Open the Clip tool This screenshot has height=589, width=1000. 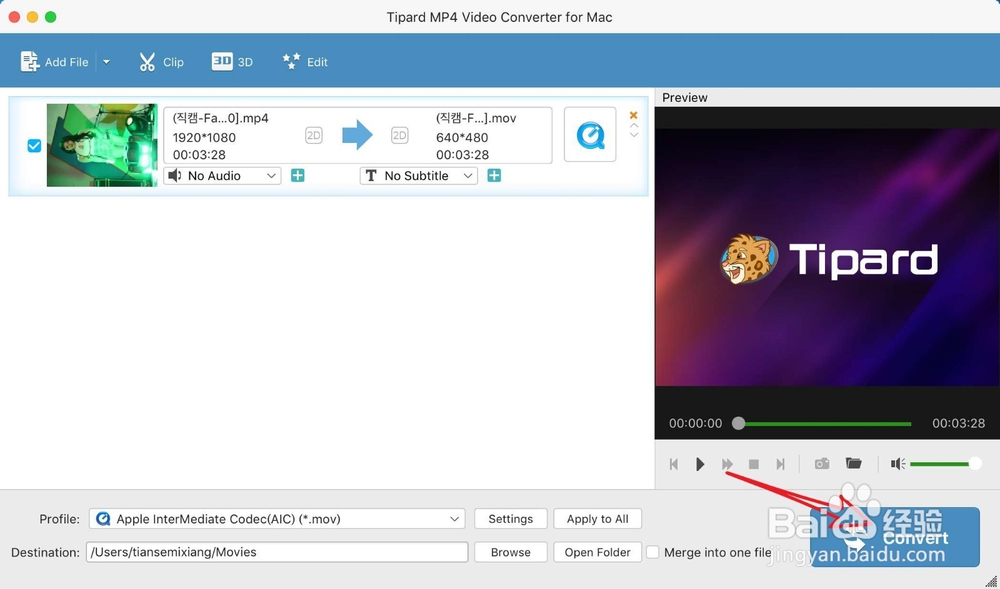[161, 62]
